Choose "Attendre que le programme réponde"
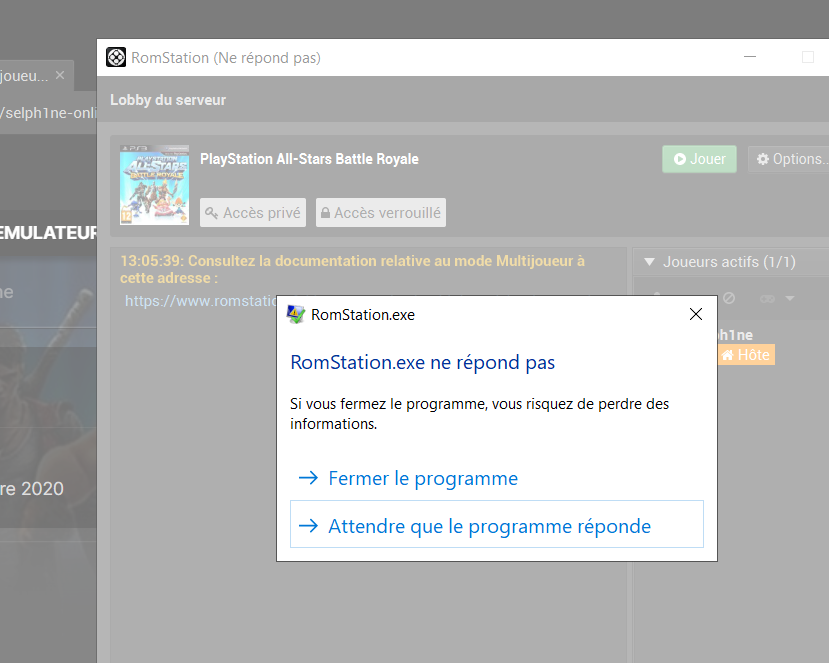This screenshot has width=829, height=663. tap(496, 524)
